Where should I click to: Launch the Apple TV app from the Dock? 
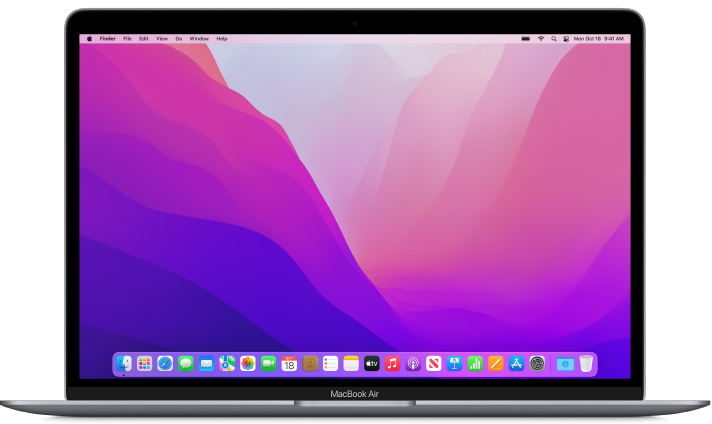372,364
